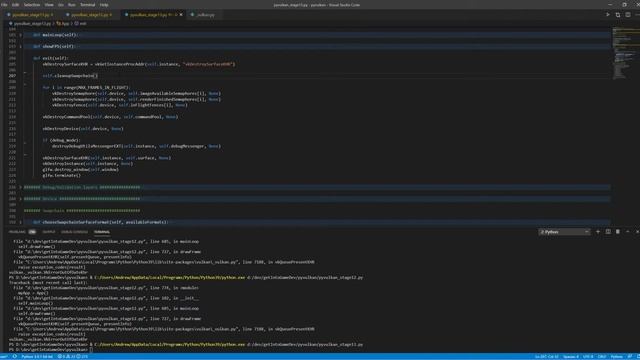
Task: Open the Go menu
Action: point(61,5)
